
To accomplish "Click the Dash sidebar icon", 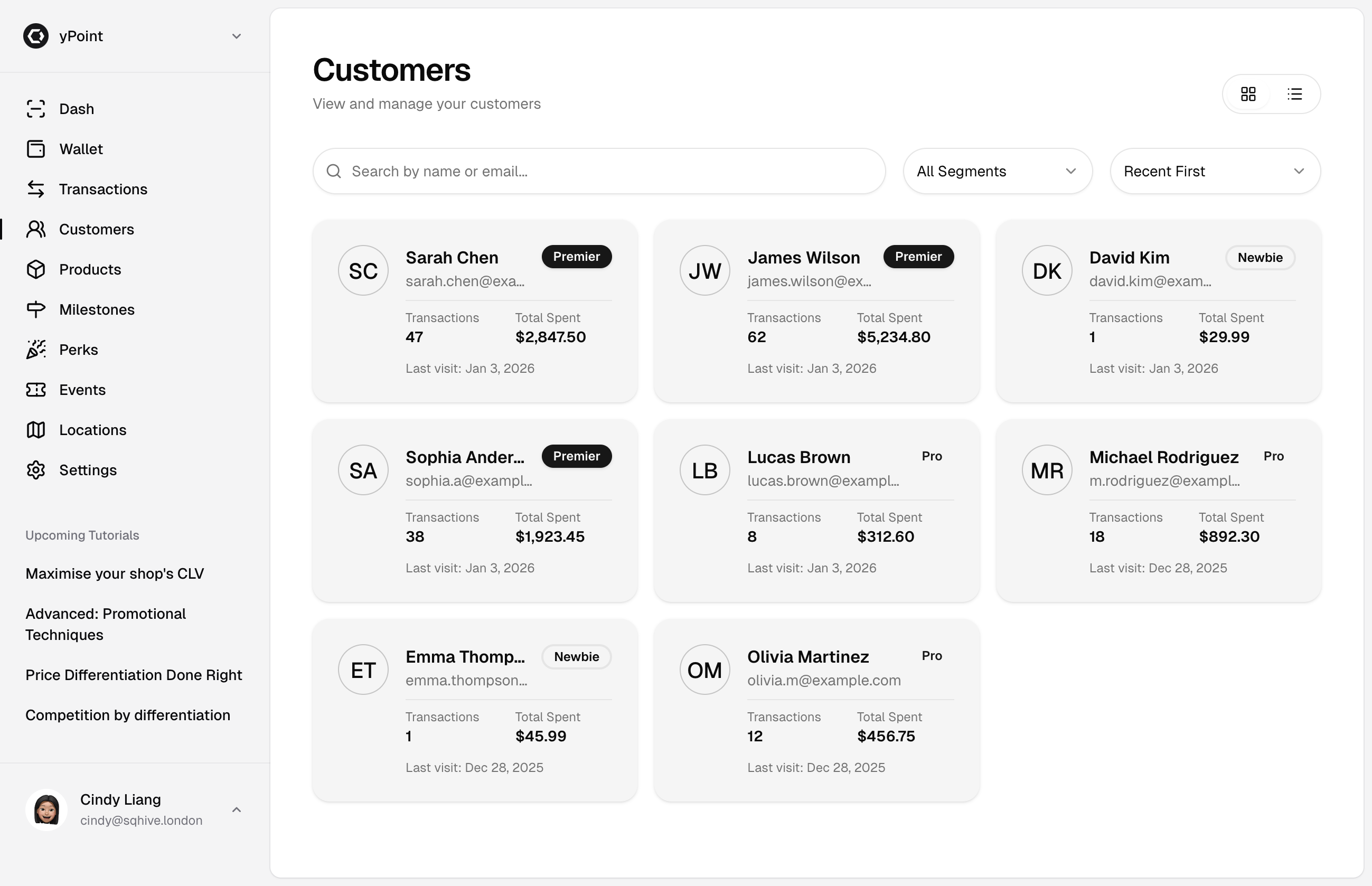I will coord(36,109).
